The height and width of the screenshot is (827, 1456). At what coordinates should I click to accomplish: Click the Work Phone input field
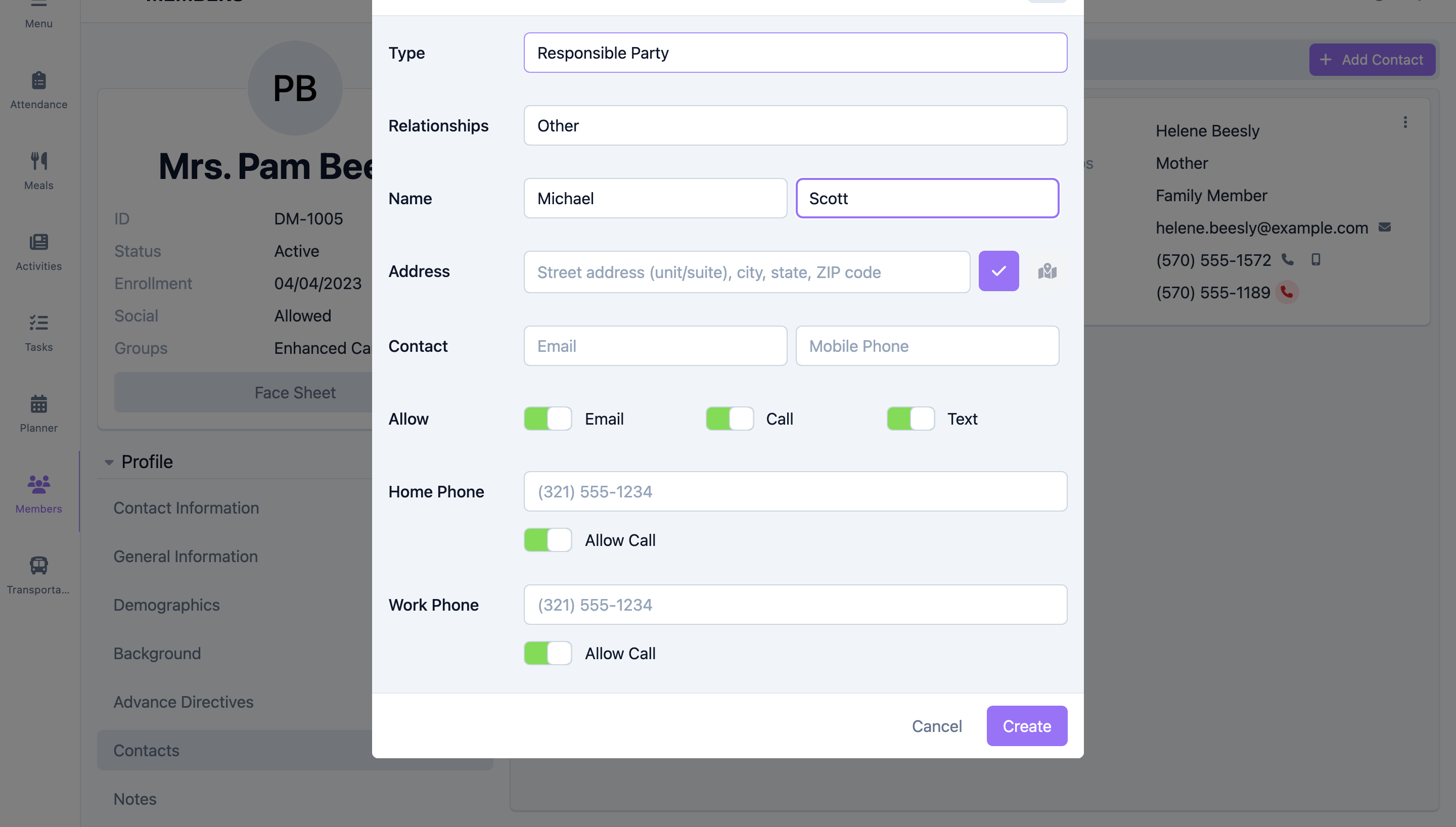pyautogui.click(x=795, y=605)
